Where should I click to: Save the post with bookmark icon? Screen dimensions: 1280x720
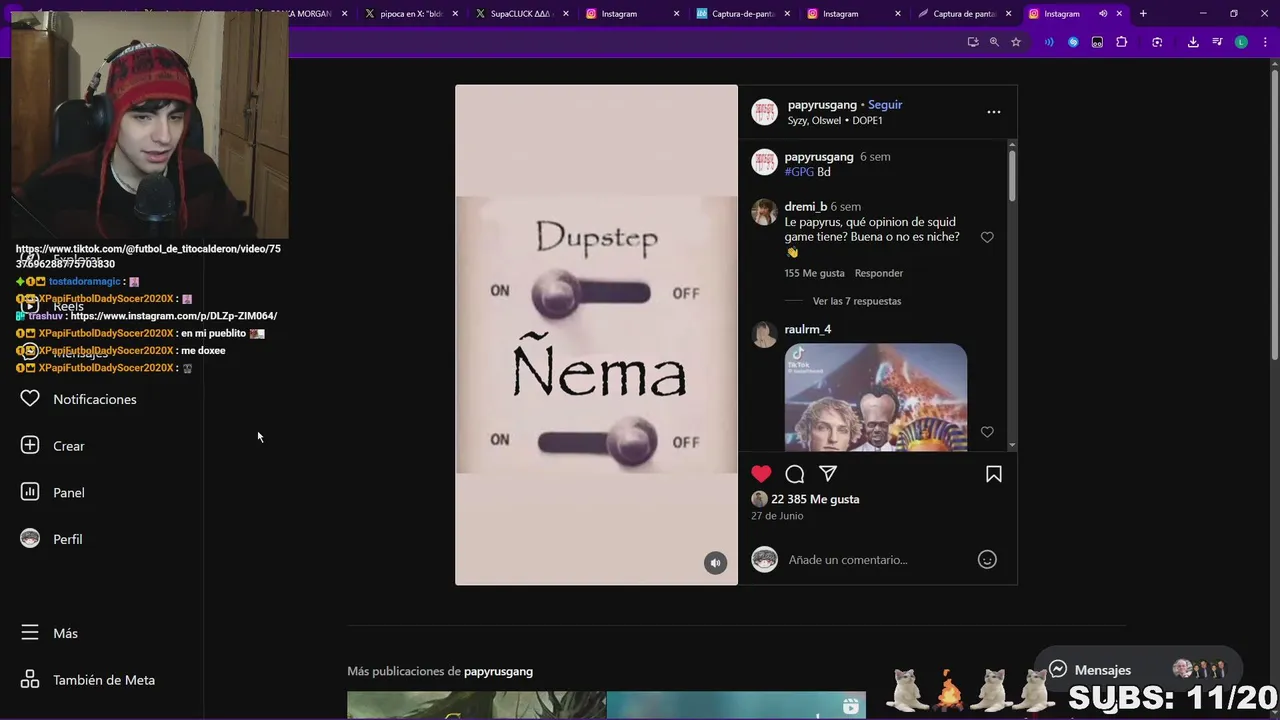pos(994,474)
